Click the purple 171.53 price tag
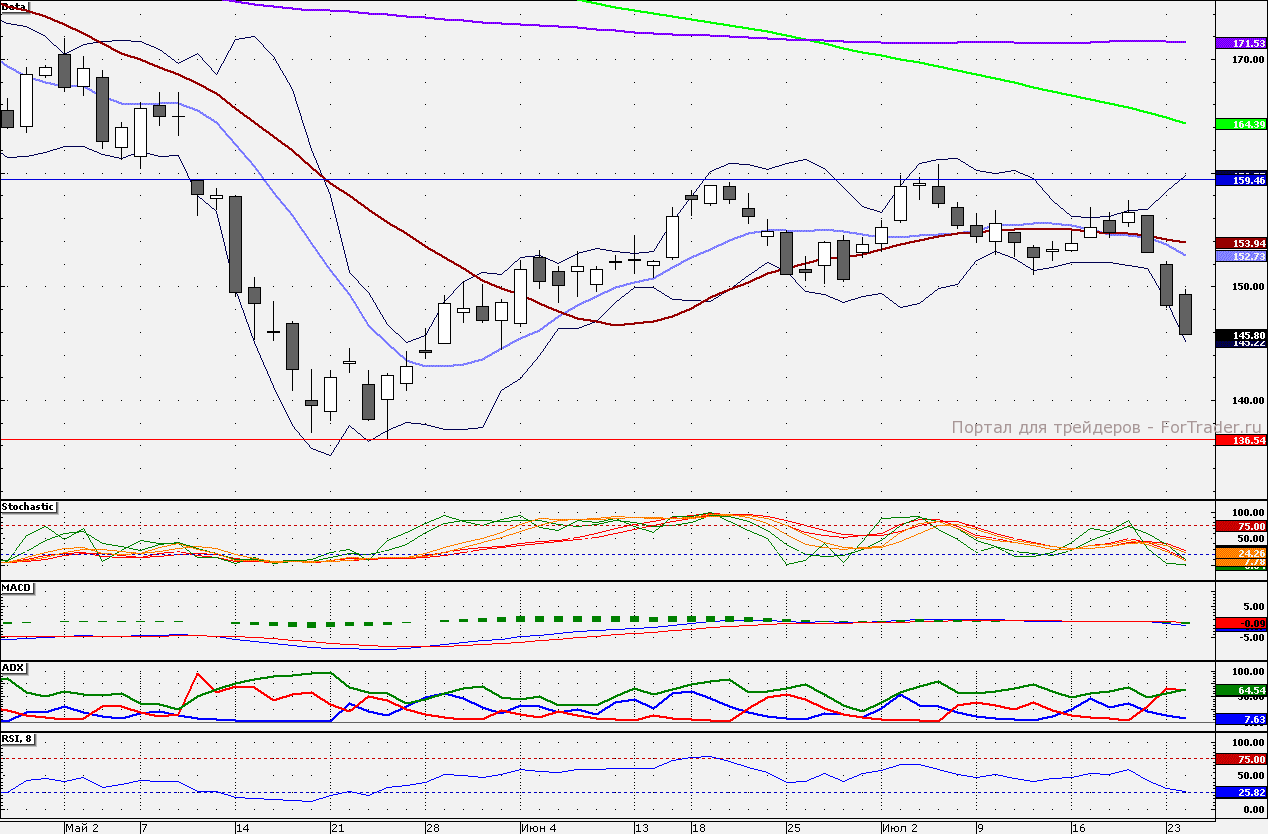This screenshot has width=1268, height=834. pyautogui.click(x=1240, y=43)
